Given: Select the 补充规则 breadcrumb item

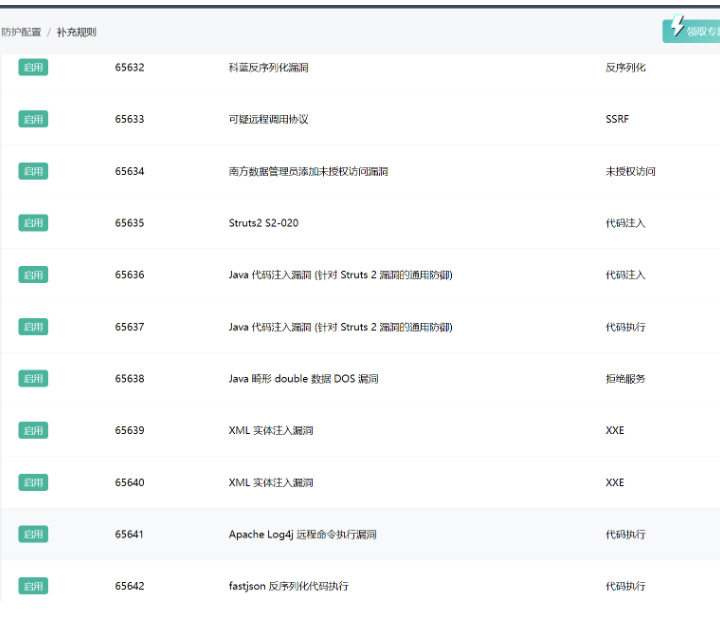Looking at the screenshot, I should point(76,32).
